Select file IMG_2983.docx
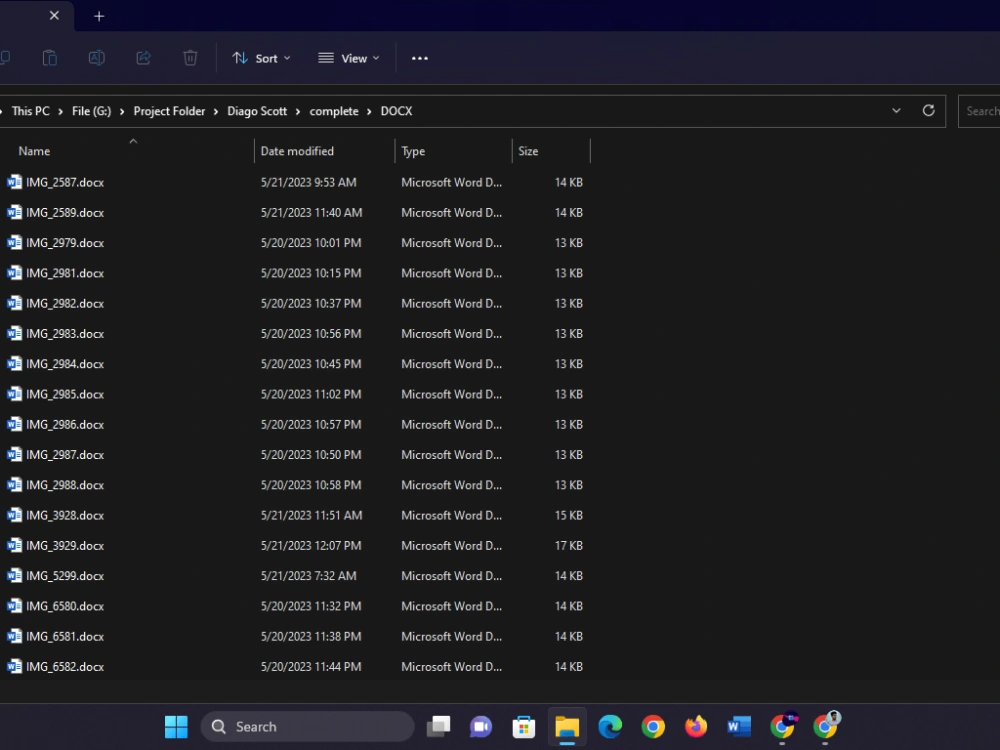Viewport: 1000px width, 750px height. 64,334
